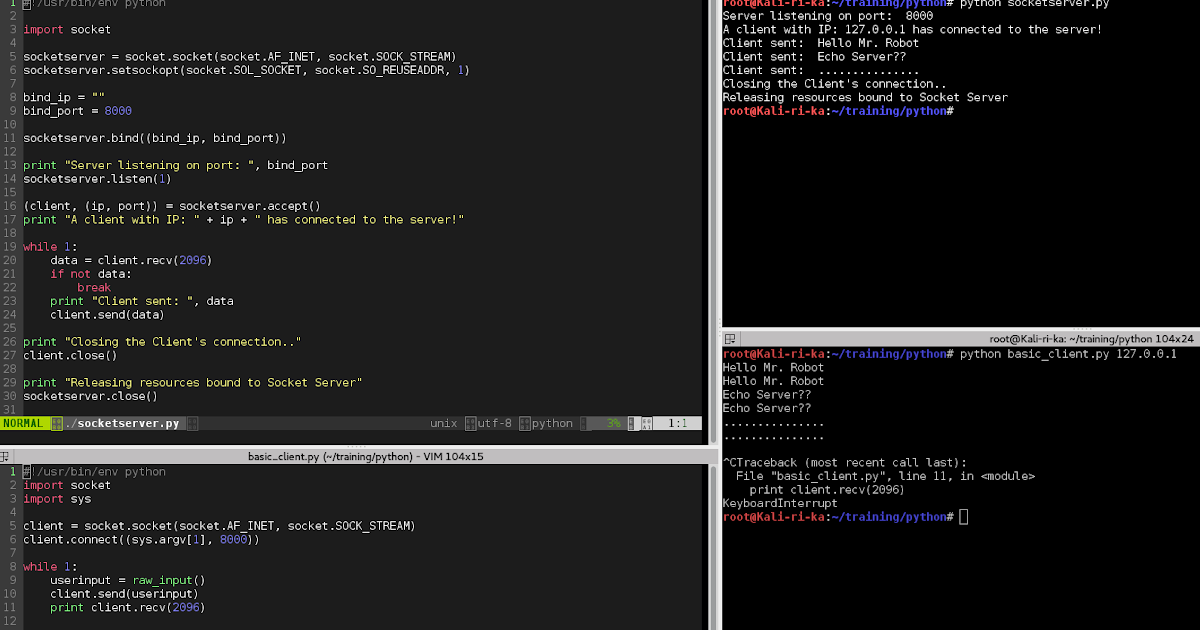Click the '3%' scroll percentage in the status line
This screenshot has height=630, width=1200.
613,424
